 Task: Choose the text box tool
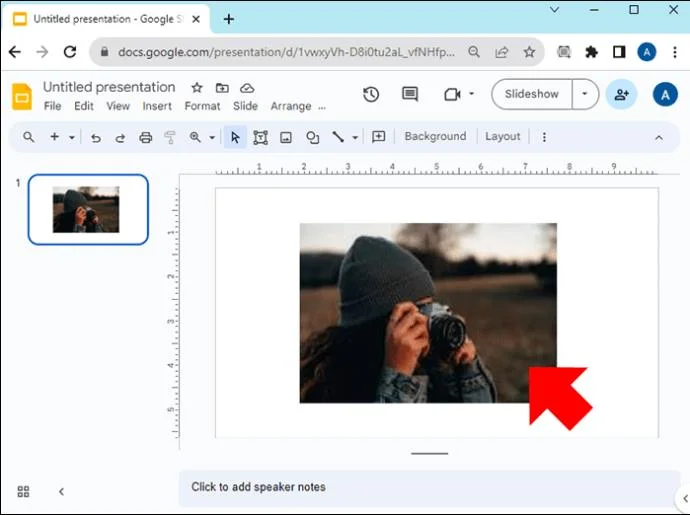pos(260,138)
